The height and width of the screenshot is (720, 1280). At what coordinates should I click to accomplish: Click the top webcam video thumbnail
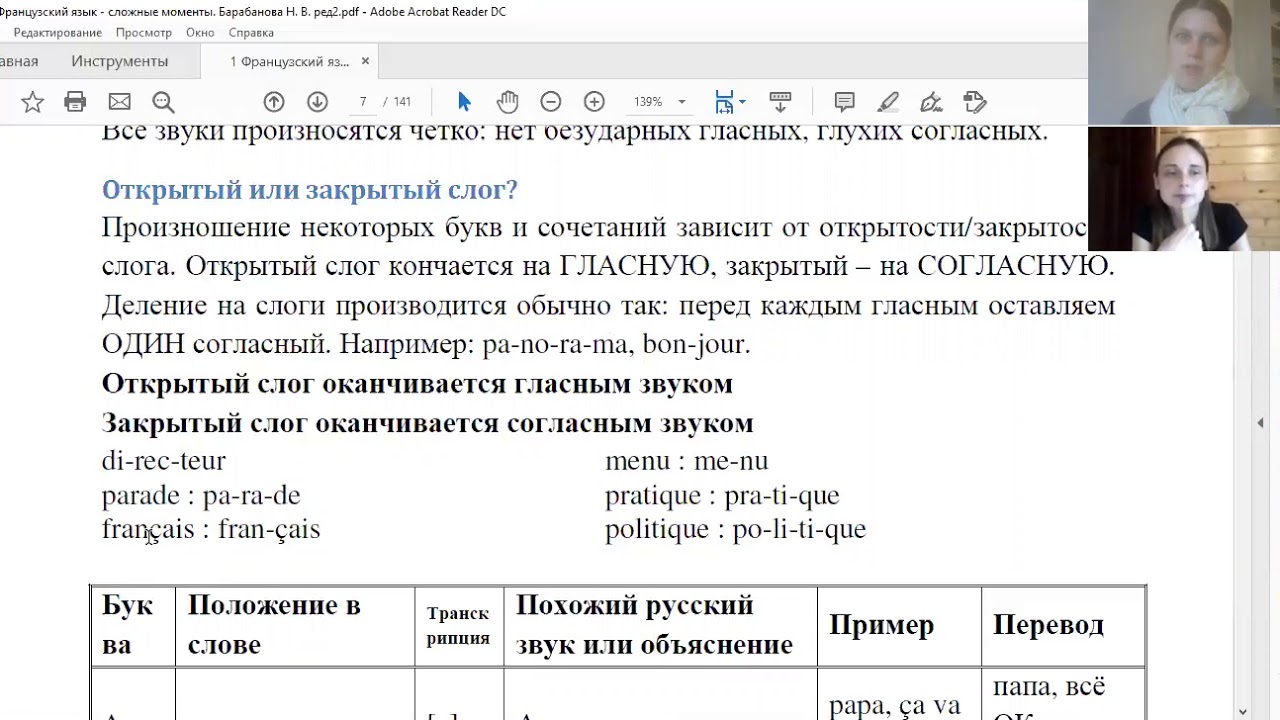pos(1184,62)
